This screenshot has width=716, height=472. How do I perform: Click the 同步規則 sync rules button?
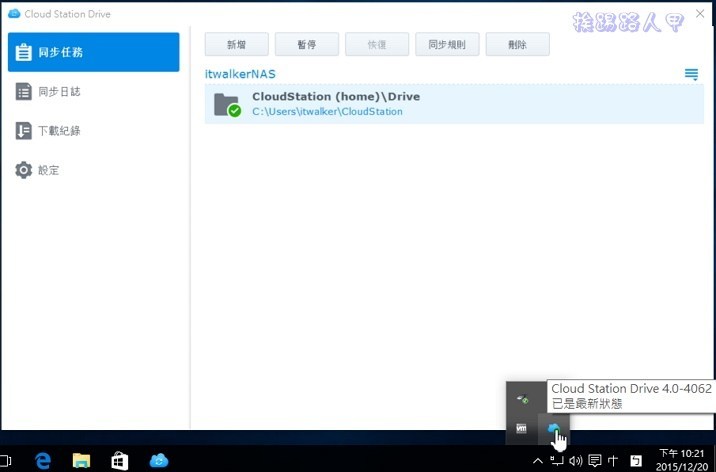447,44
